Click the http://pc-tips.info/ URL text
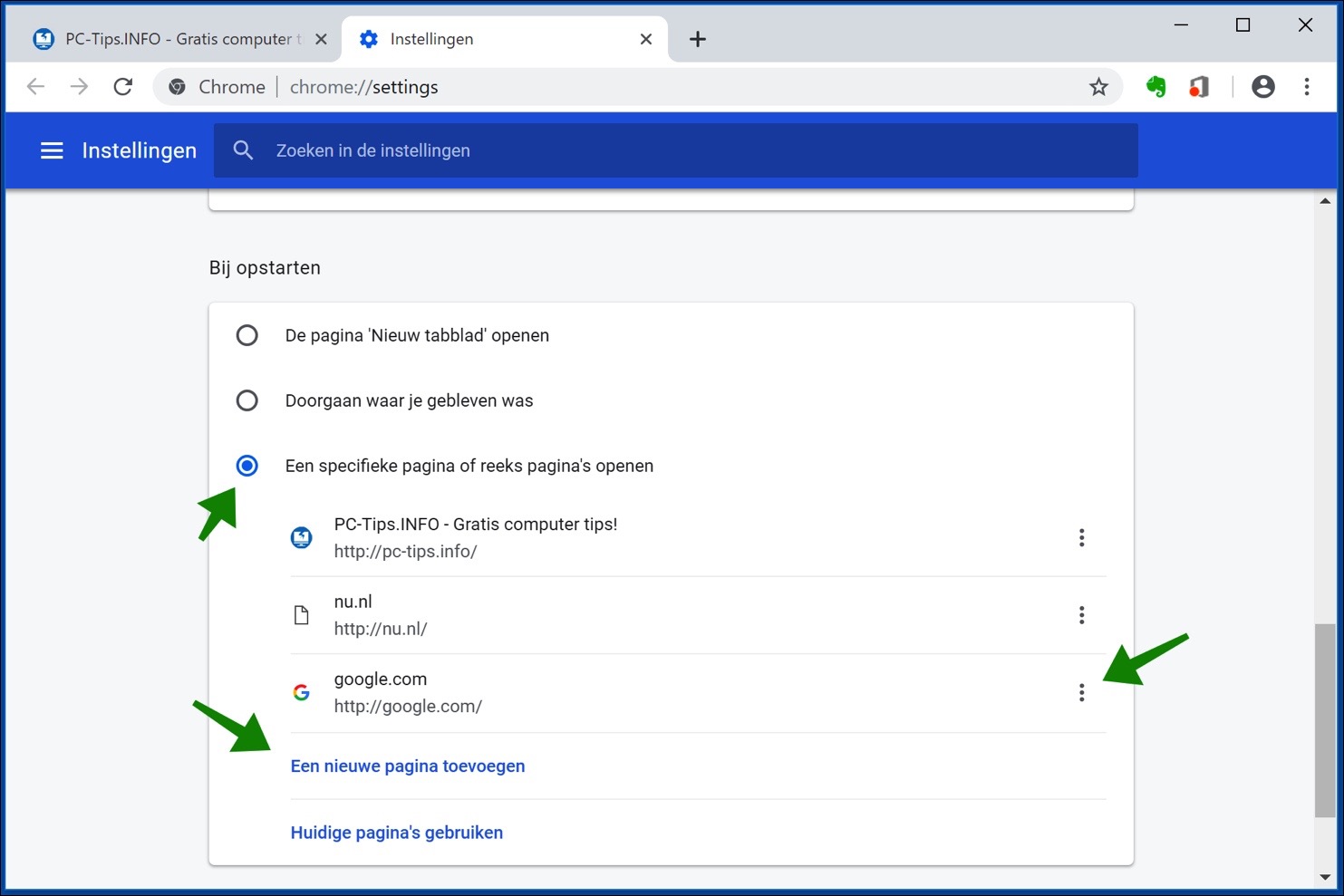Viewport: 1344px width, 896px height. click(405, 551)
